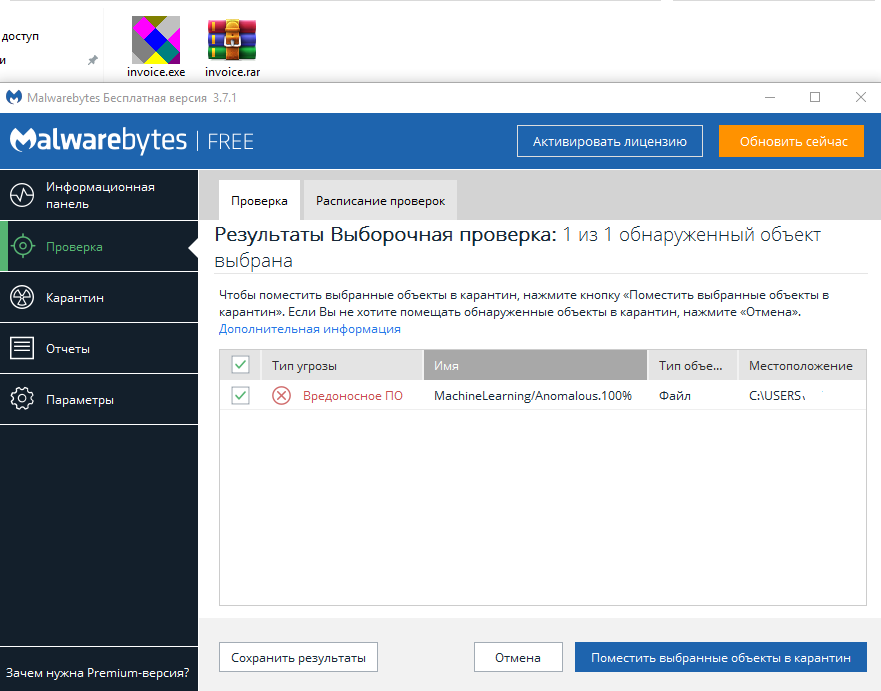This screenshot has width=881, height=691.
Task: Click the Отмена button
Action: click(x=518, y=657)
